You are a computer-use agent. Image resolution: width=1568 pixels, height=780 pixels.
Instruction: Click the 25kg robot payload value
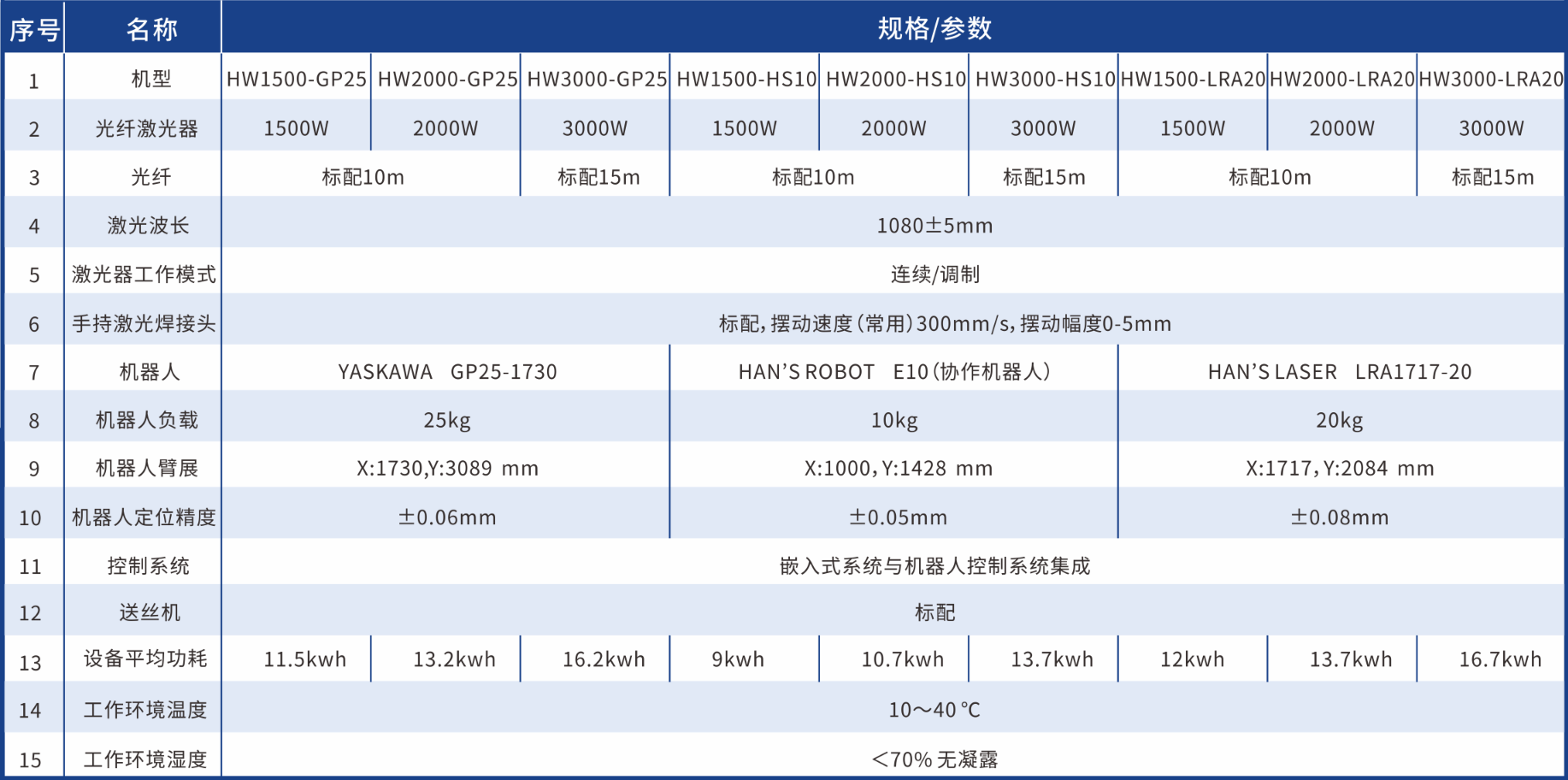447,421
